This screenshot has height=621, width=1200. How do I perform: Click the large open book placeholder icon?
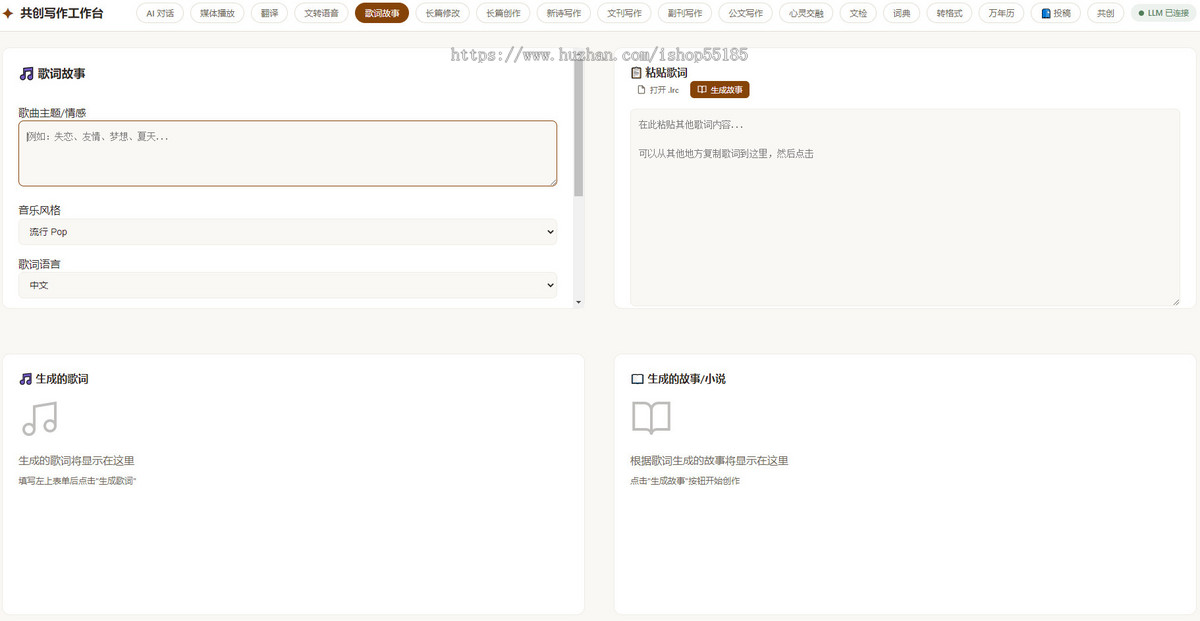tap(651, 418)
